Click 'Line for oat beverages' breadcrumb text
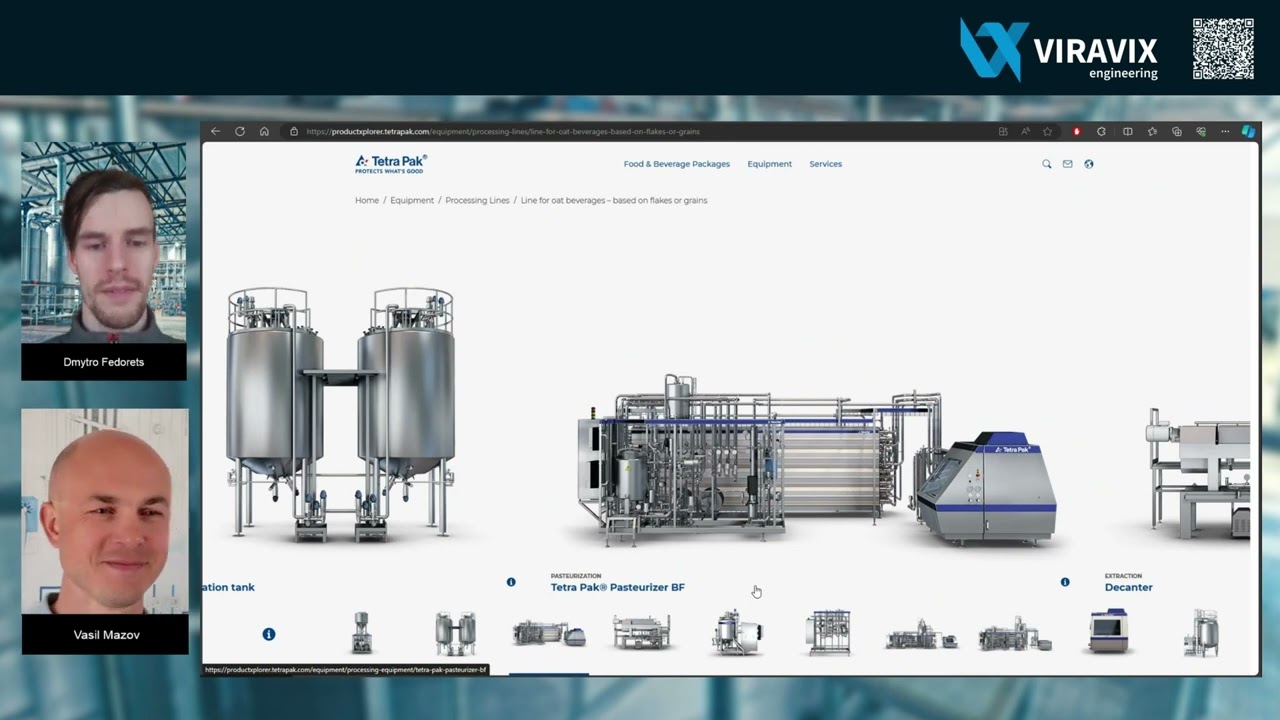 pyautogui.click(x=614, y=200)
